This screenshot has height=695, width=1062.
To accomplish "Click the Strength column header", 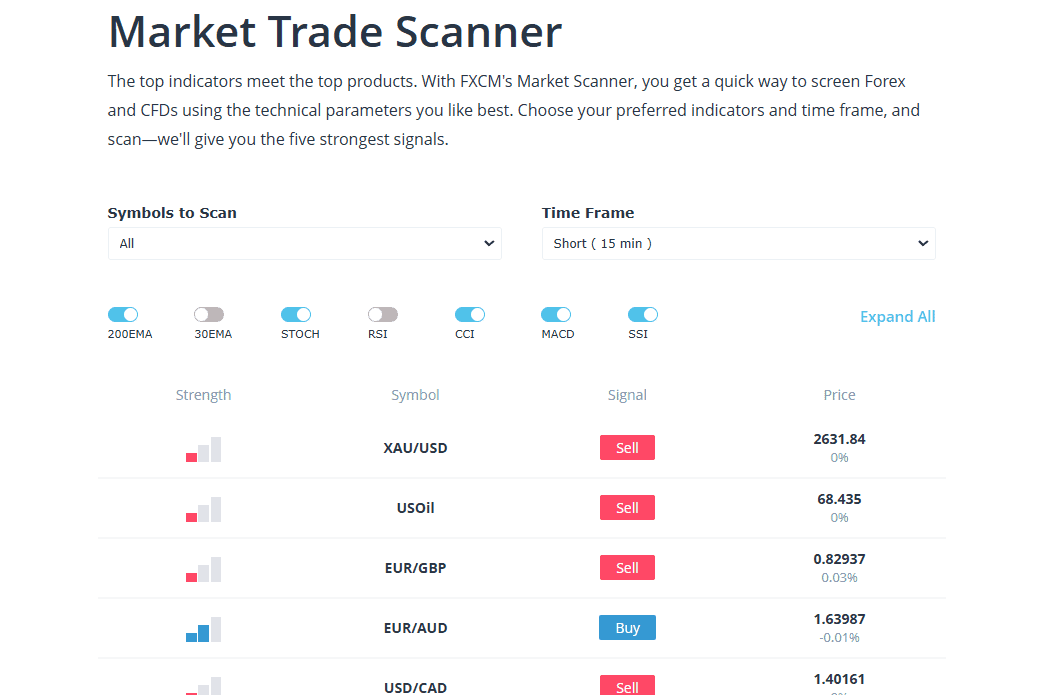I will pos(203,394).
